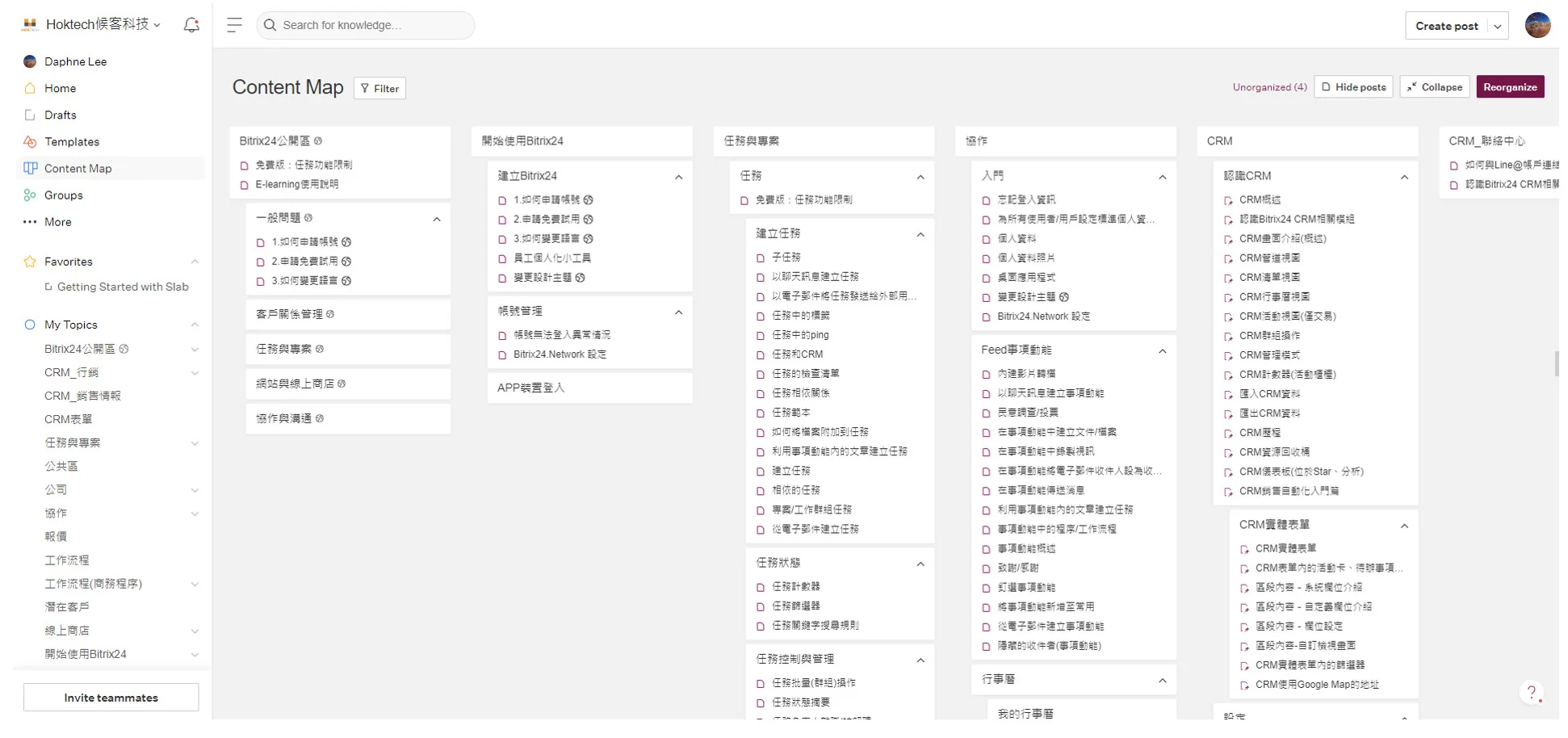Click the document icon beside 帳號無法登入異常情況
This screenshot has width=1568, height=738.
coord(502,335)
